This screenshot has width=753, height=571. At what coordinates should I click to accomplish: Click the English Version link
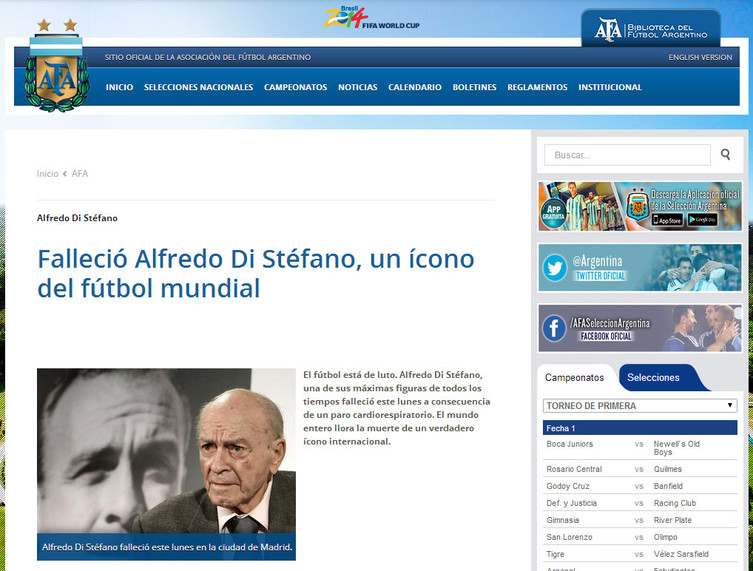[x=700, y=57]
